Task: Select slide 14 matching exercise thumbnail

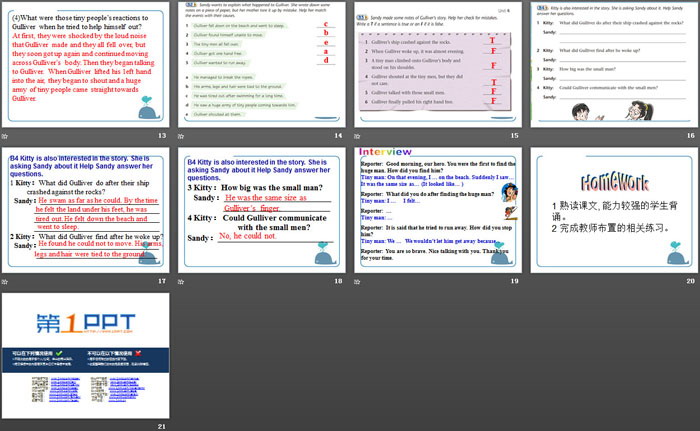Action: (x=262, y=65)
